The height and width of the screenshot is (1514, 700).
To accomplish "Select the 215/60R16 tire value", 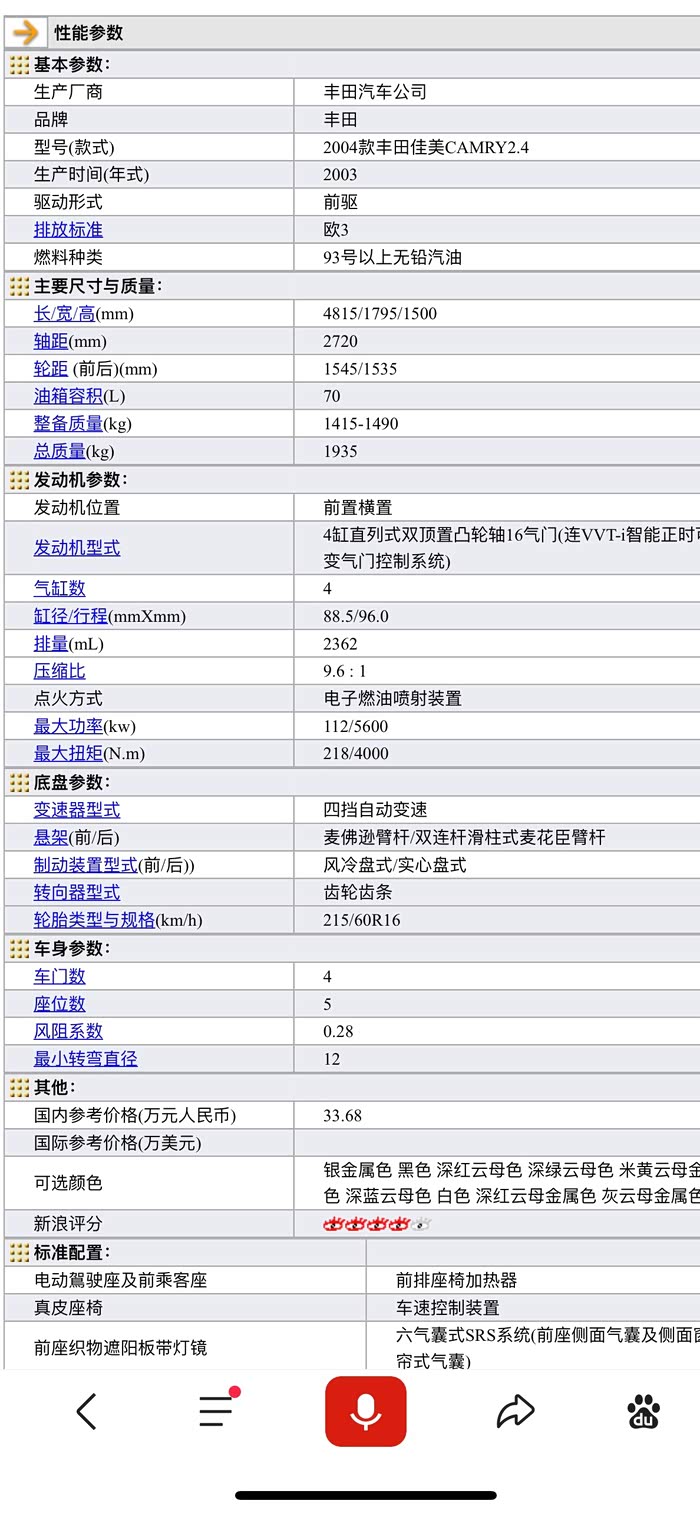I will tap(362, 920).
